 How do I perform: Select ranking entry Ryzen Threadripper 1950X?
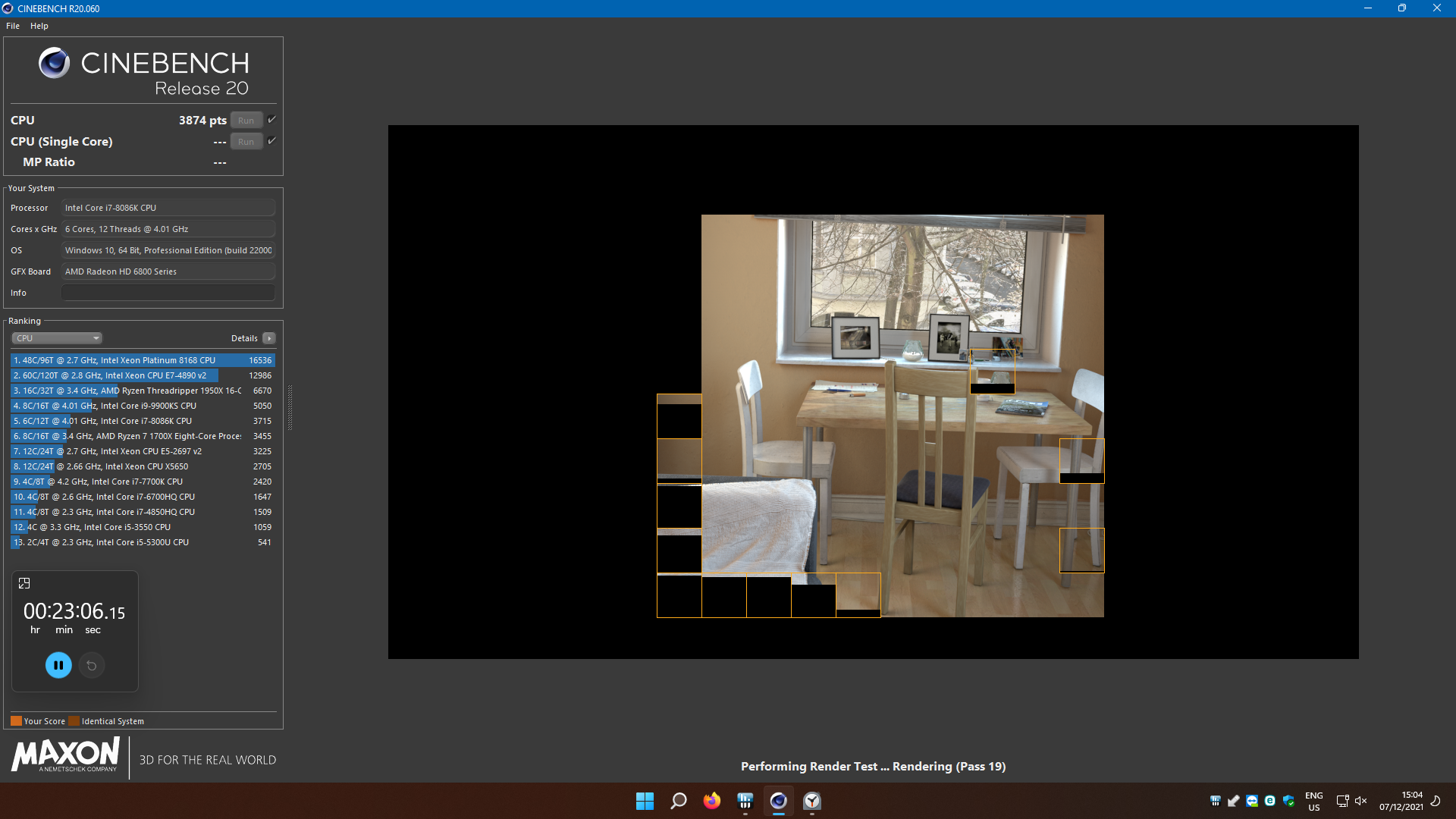point(143,391)
